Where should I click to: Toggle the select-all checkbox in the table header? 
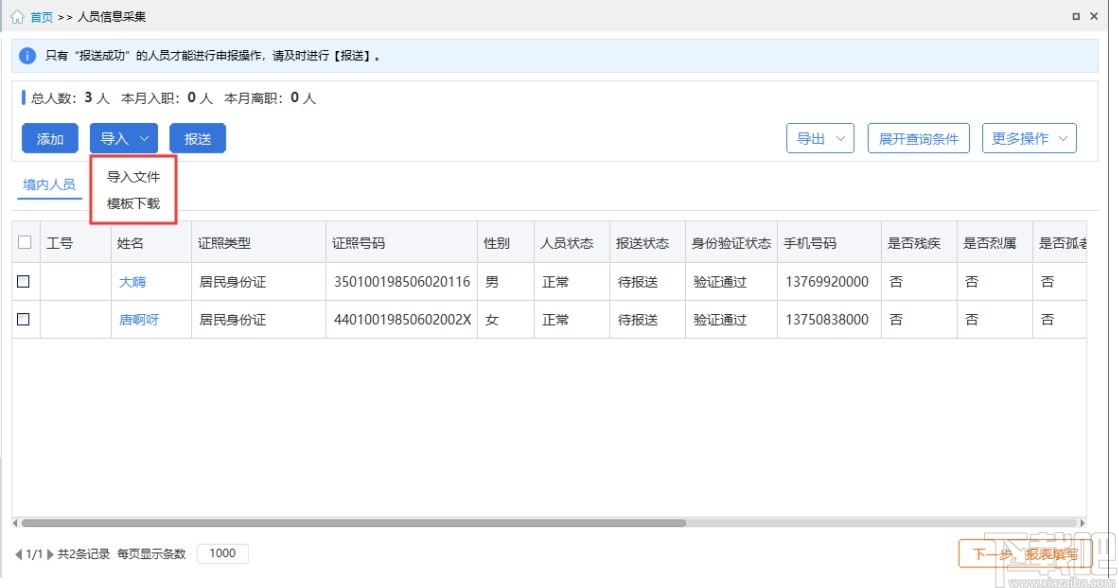[x=26, y=242]
